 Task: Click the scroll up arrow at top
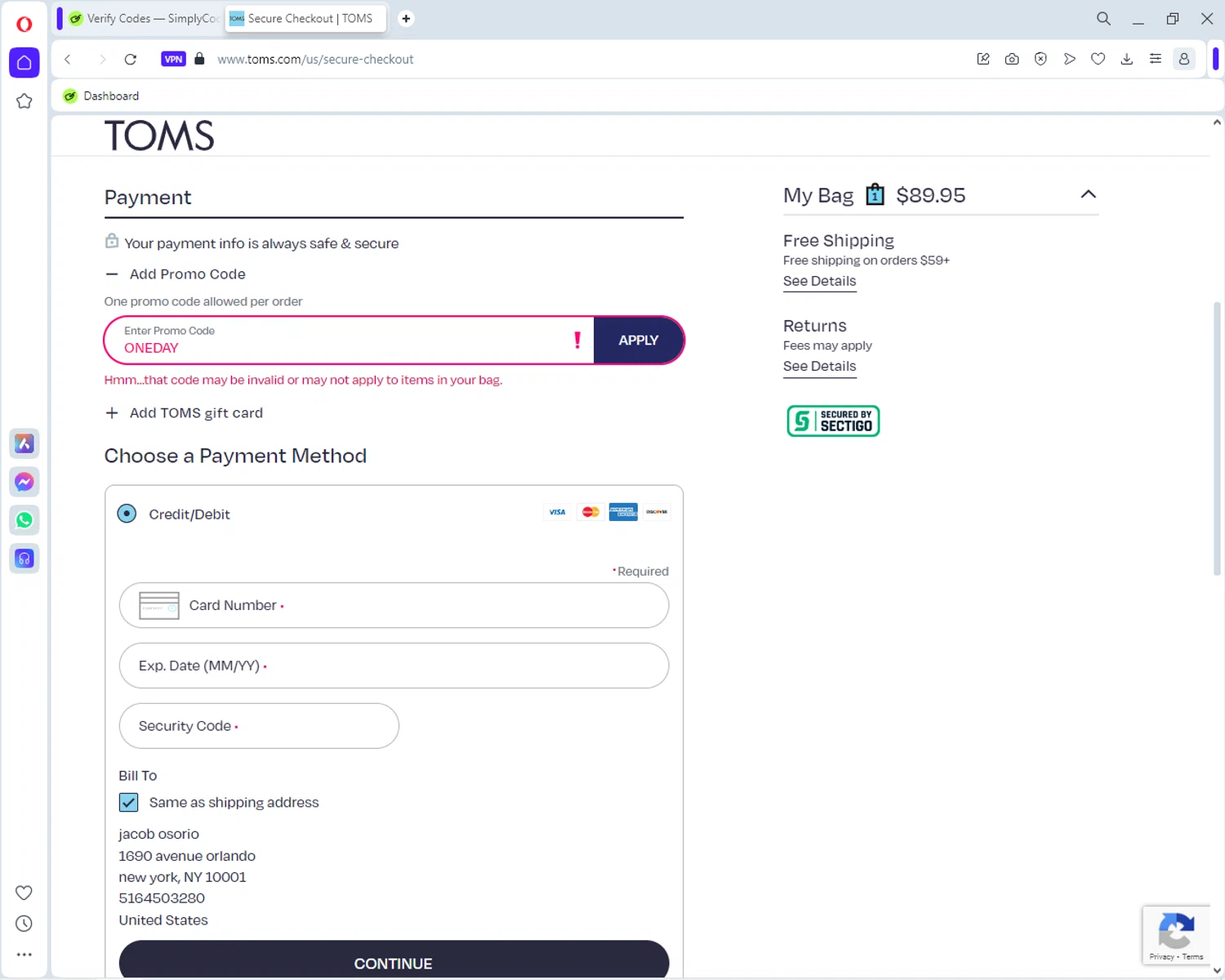(x=1217, y=122)
